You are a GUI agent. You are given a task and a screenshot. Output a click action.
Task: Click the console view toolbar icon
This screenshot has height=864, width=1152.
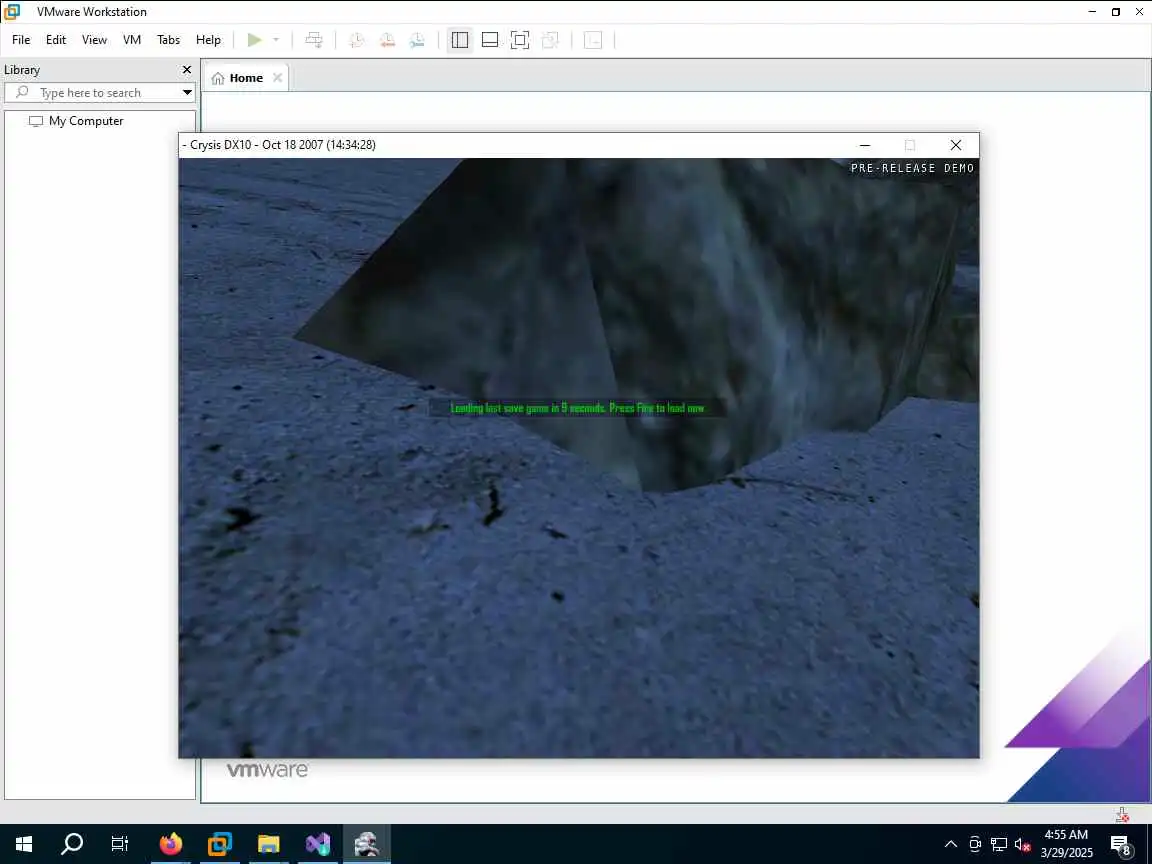(x=593, y=40)
